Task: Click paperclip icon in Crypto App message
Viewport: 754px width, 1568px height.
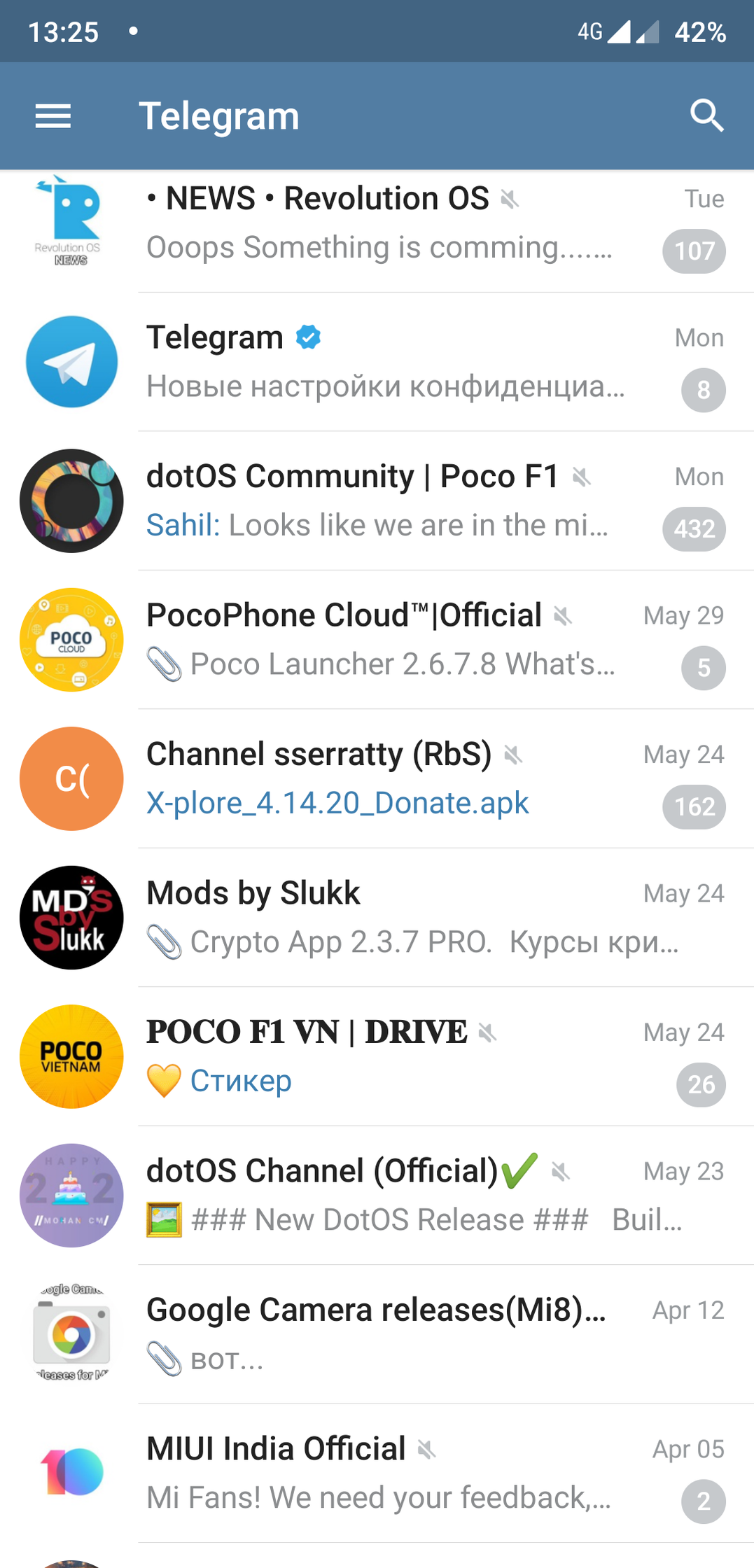Action: tap(164, 941)
